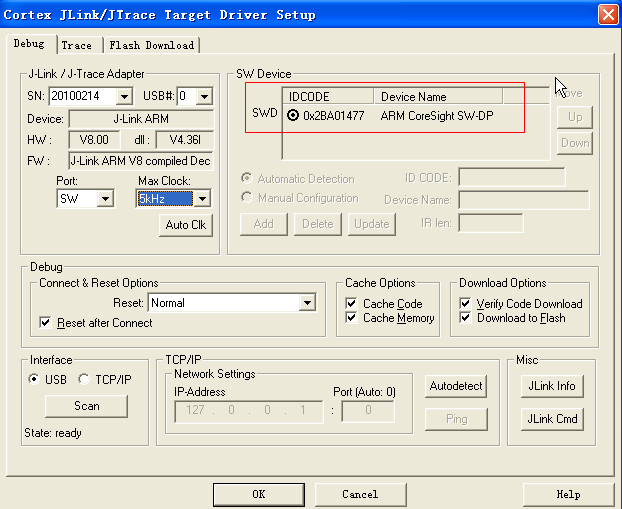Click the FW J-Link ARM V8 compiled field
Viewport: 622px width, 509px height.
(x=141, y=161)
